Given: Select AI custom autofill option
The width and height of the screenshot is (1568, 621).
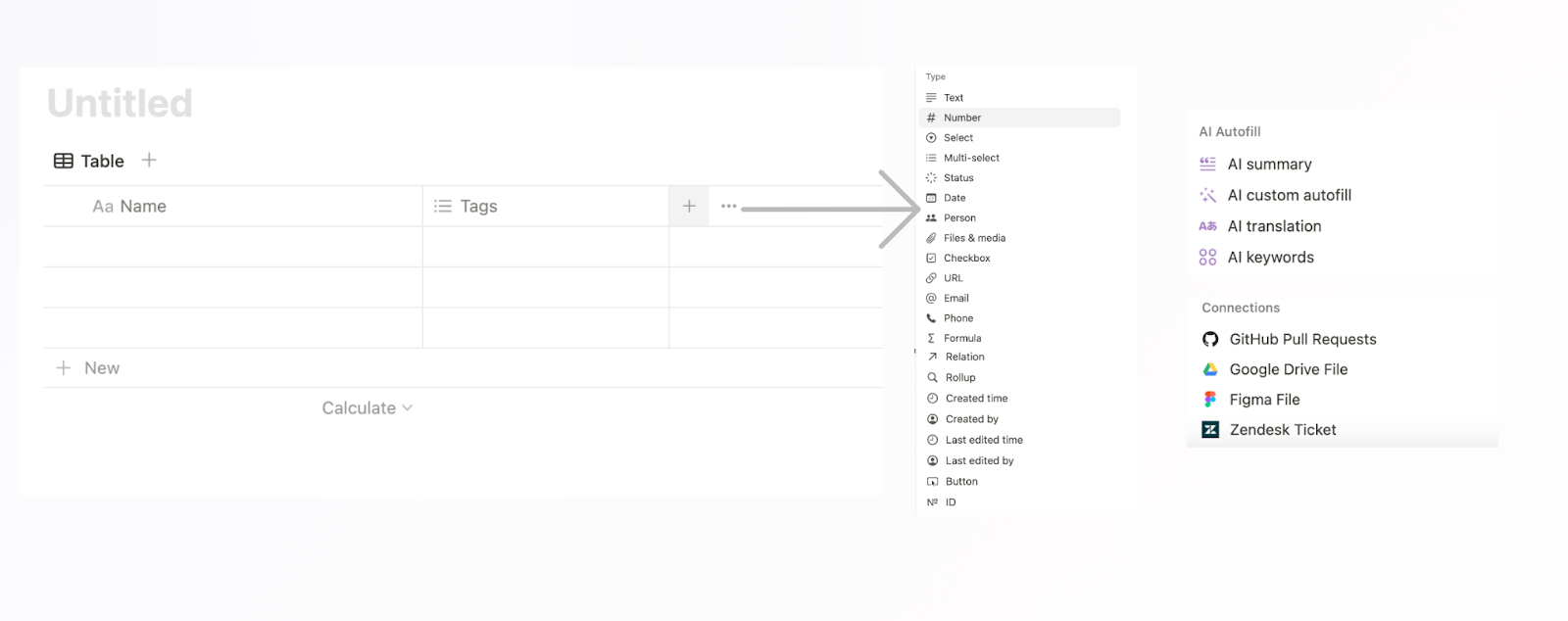Looking at the screenshot, I should click(1290, 195).
